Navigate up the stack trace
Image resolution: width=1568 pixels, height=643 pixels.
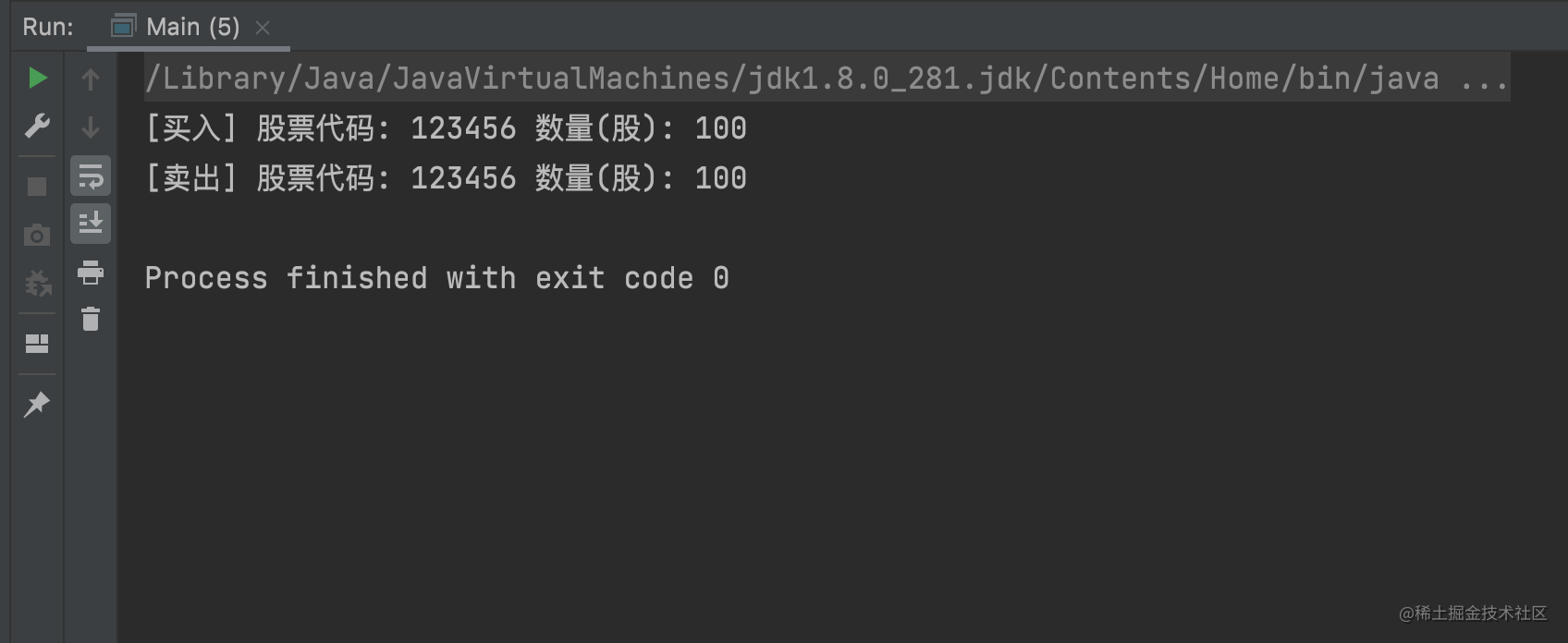pos(90,78)
